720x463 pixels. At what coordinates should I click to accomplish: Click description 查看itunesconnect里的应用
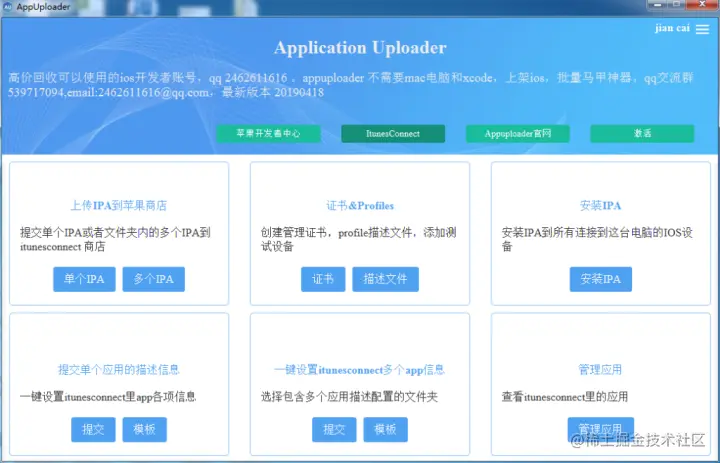[565, 397]
